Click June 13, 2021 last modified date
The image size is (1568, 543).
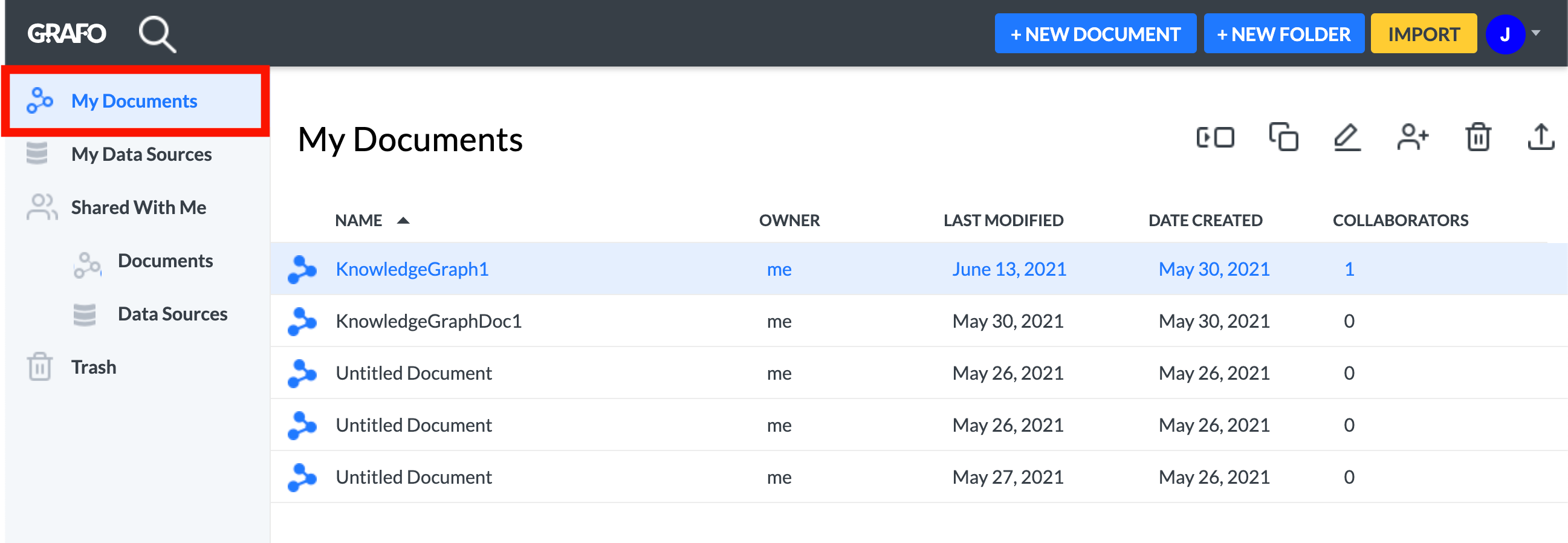point(1009,269)
